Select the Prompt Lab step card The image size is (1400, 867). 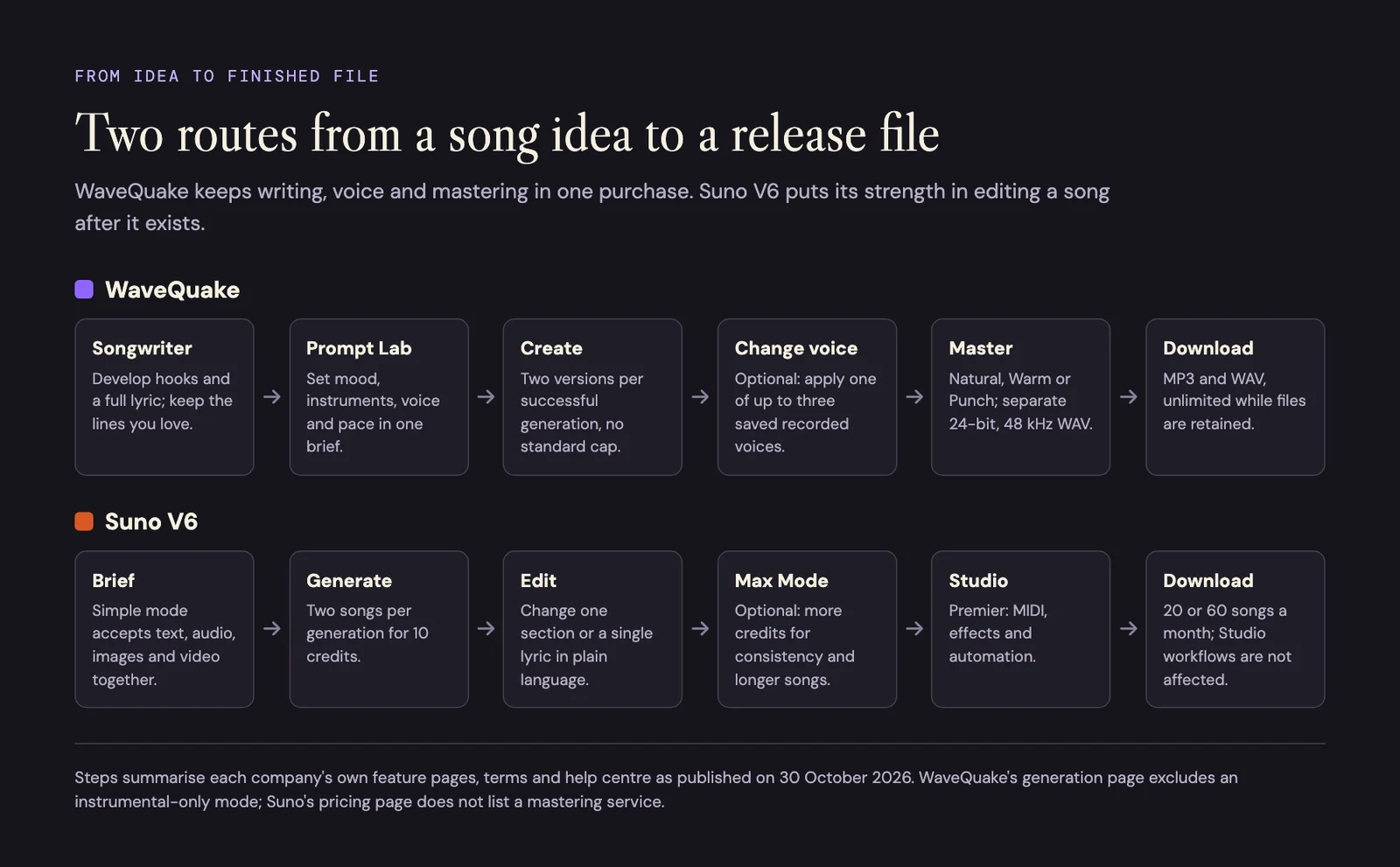pyautogui.click(x=379, y=397)
